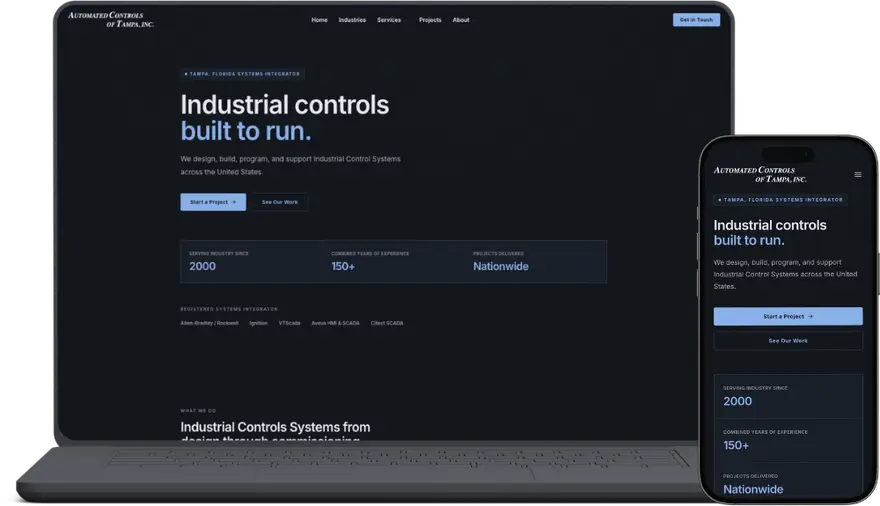Viewport: 880px width, 506px height.
Task: Tap See Our Work on the phone
Action: point(788,341)
